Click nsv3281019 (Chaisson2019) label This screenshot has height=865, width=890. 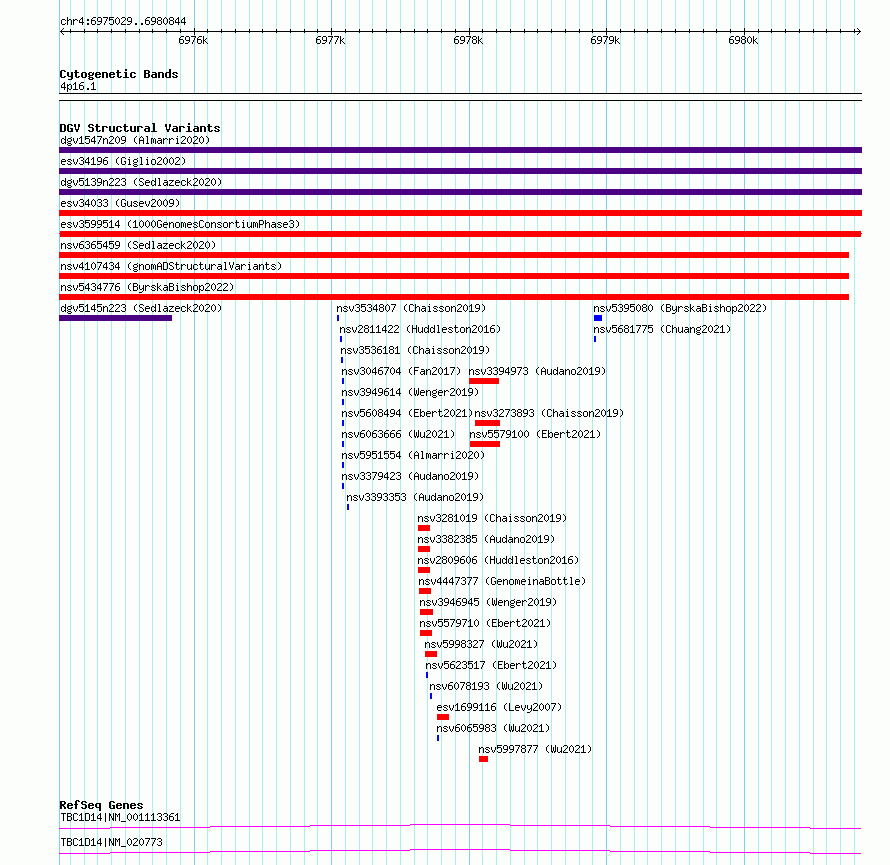click(x=492, y=518)
